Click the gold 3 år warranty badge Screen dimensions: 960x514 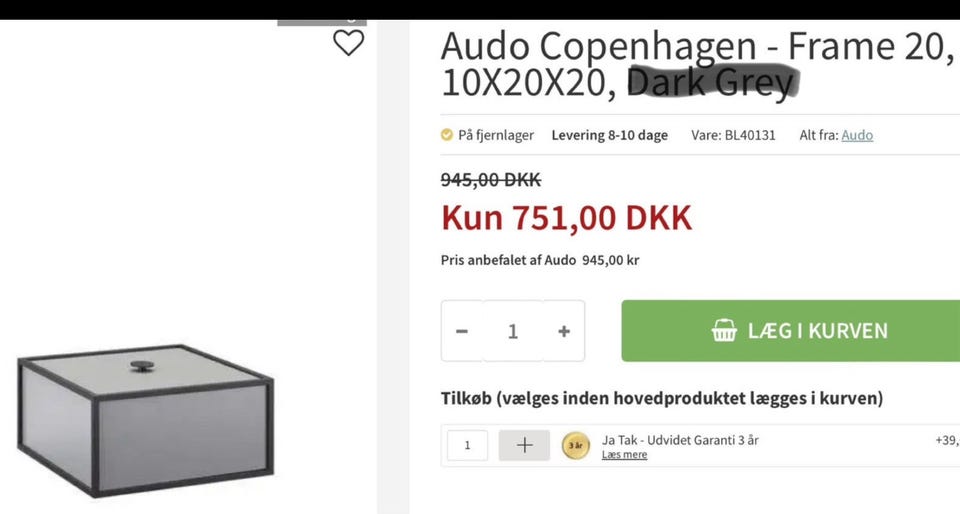pos(576,445)
